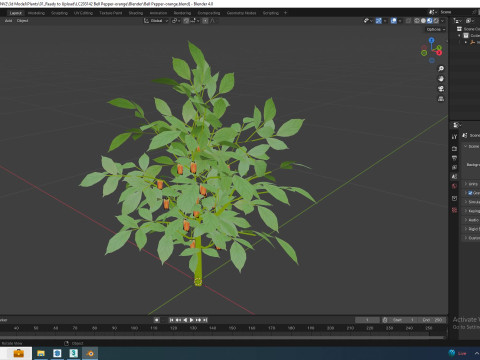Click the current frame number field

pos(367,320)
